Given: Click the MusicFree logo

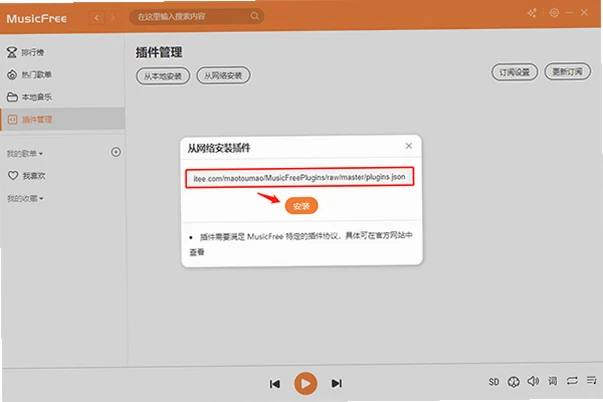Looking at the screenshot, I should [x=37, y=18].
